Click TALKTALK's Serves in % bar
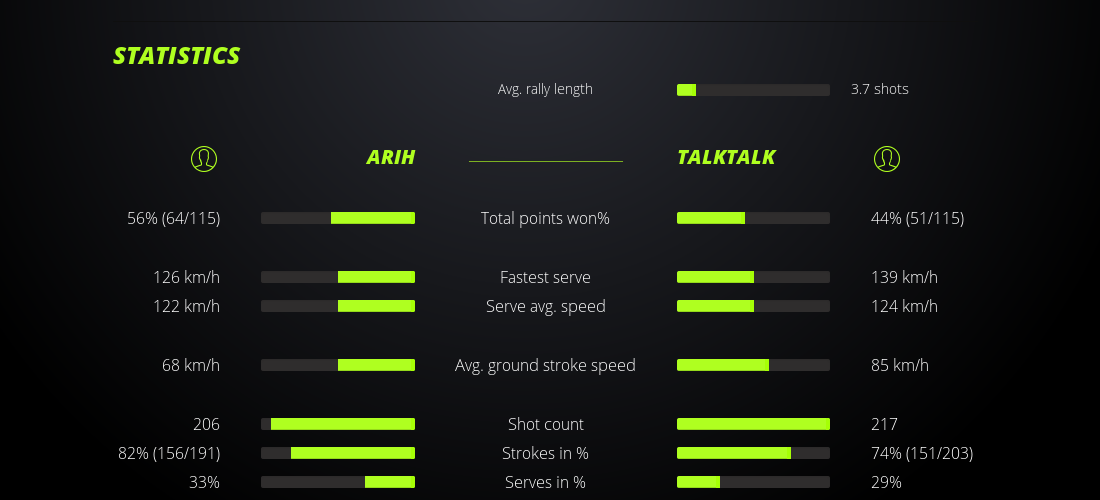Viewport: 1100px width, 500px height. [x=753, y=482]
